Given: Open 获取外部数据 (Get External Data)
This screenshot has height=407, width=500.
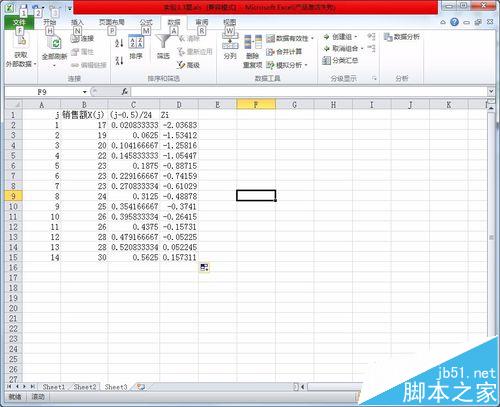Looking at the screenshot, I should tap(21, 51).
